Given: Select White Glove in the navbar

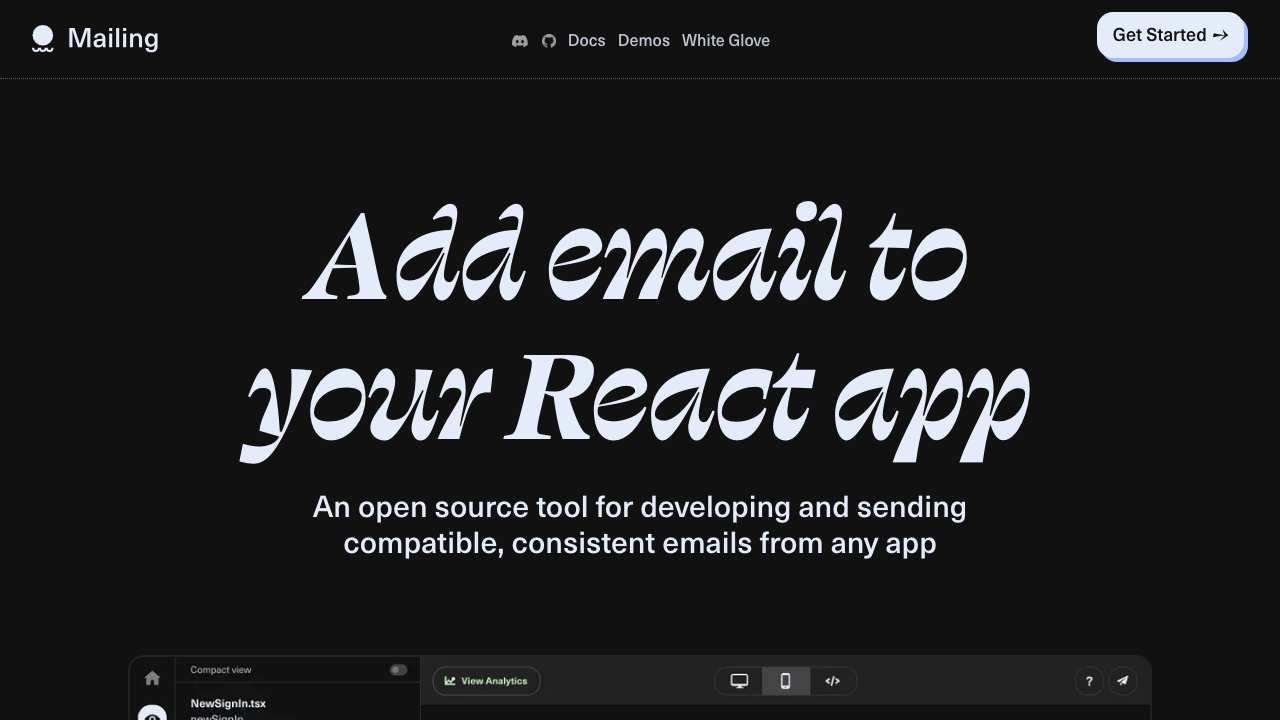Looking at the screenshot, I should (x=725, y=41).
